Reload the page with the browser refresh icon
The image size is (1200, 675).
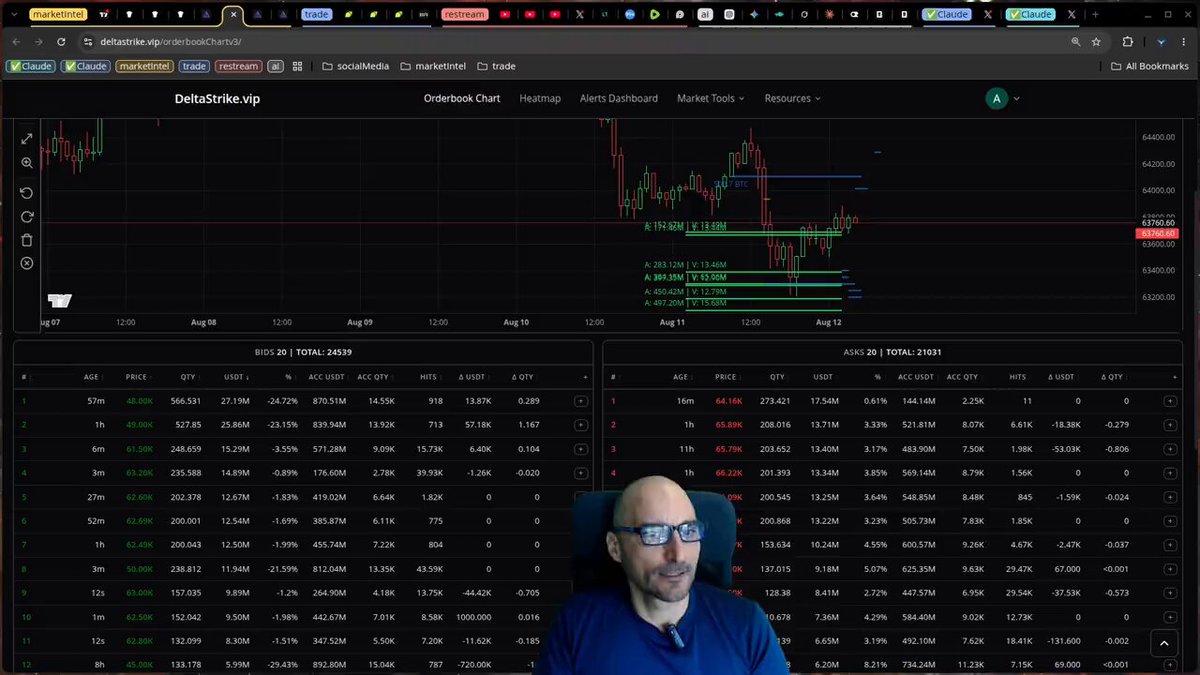[62, 42]
